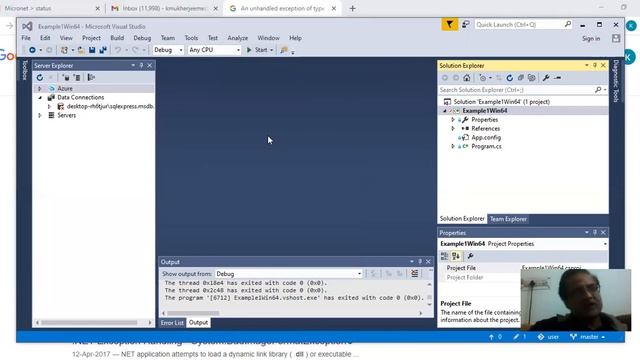This screenshot has height=360, width=640.
Task: Click the wrench Properties icon in Solution Explorer toolbar
Action: (546, 78)
